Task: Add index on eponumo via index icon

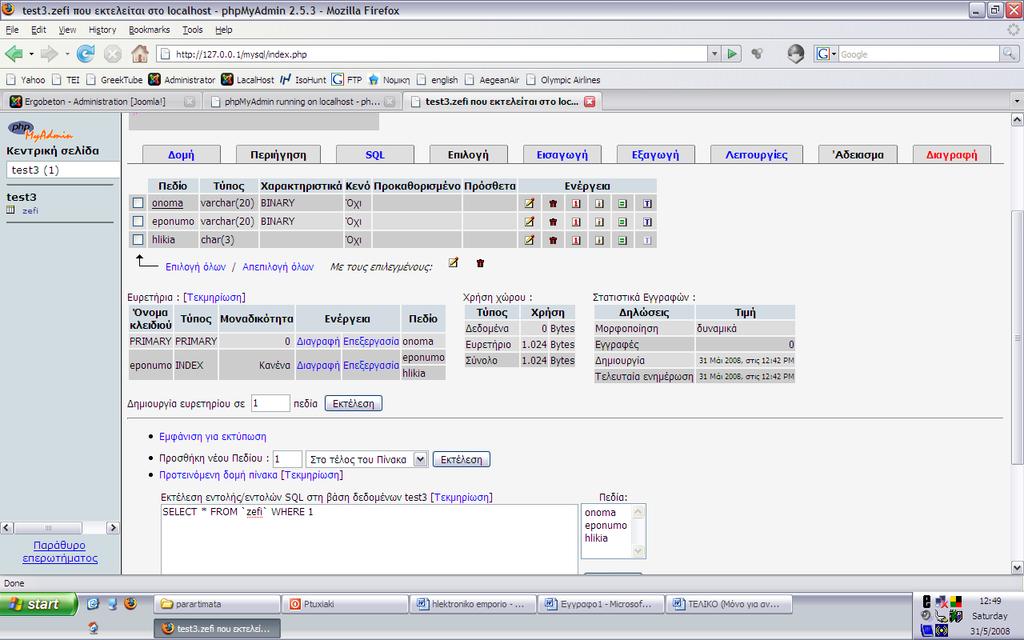Action: coord(599,221)
